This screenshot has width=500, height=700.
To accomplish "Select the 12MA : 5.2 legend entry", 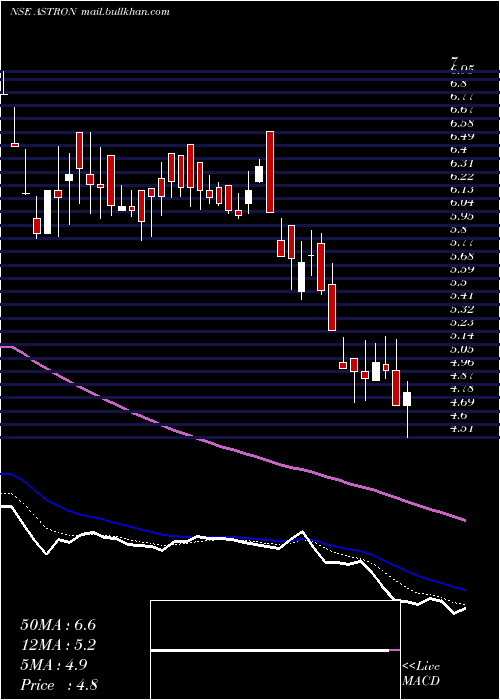I will (58, 645).
